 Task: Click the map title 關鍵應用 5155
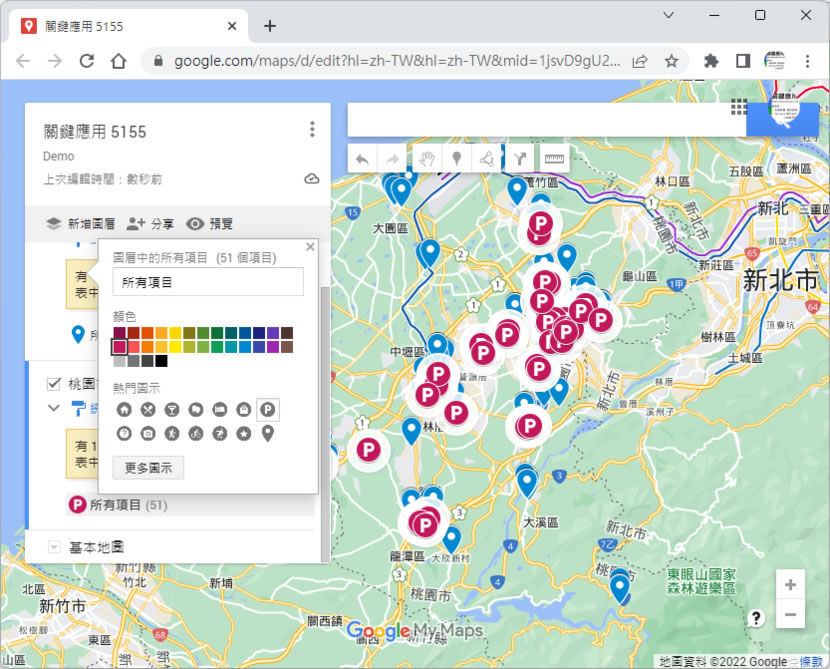point(95,132)
